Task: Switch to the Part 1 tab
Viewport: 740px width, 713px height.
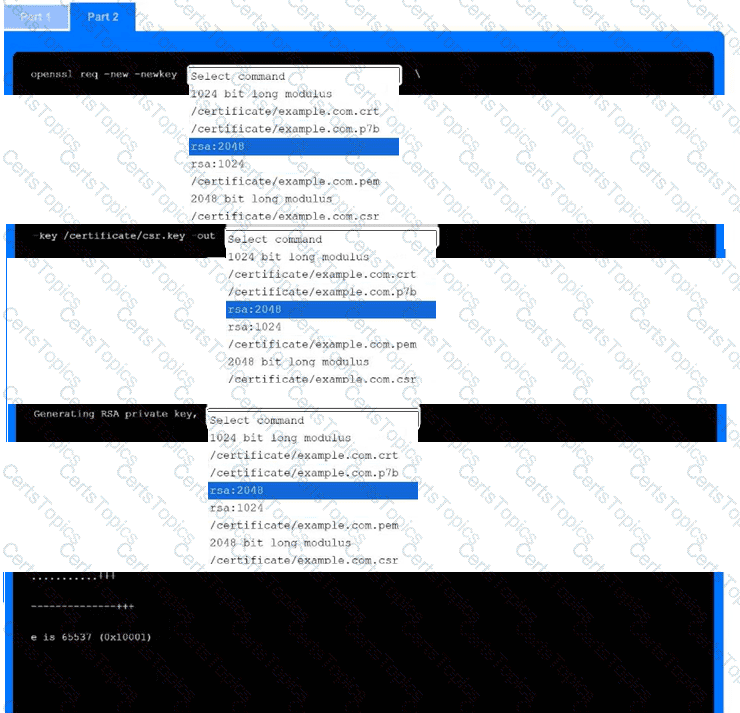Action: pyautogui.click(x=36, y=17)
